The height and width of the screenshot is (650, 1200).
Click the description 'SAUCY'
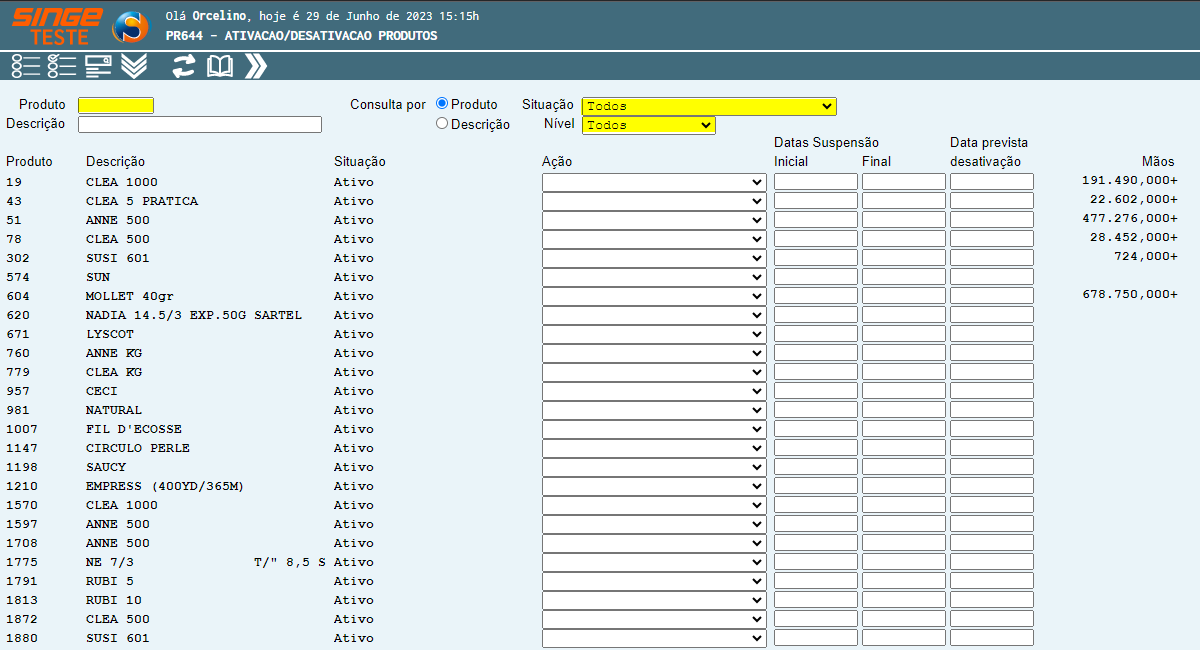point(106,467)
